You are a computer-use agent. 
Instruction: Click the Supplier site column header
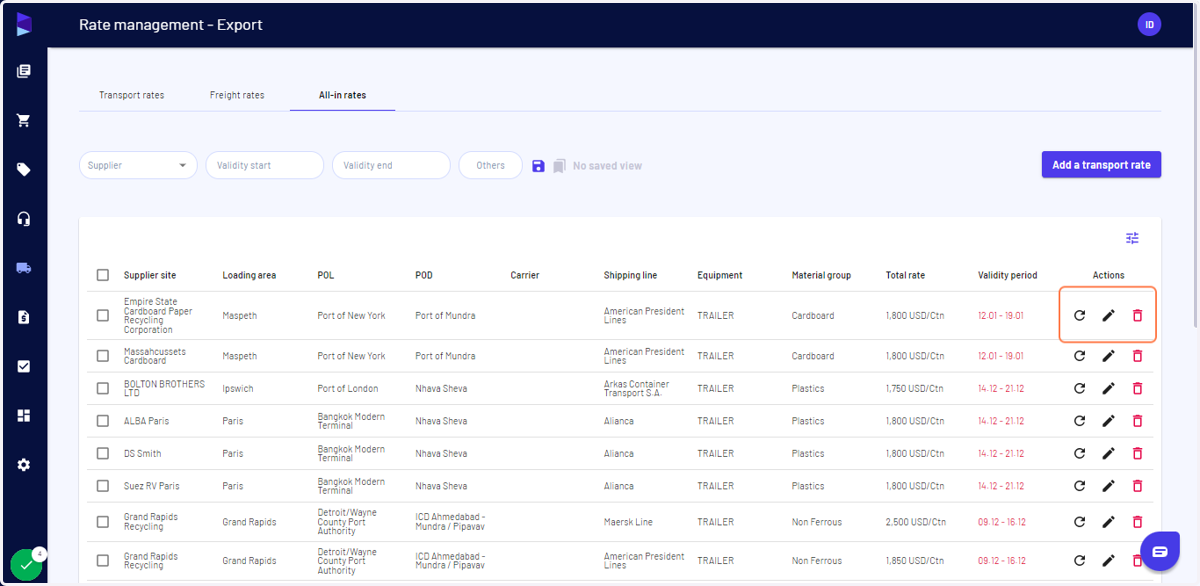click(150, 275)
